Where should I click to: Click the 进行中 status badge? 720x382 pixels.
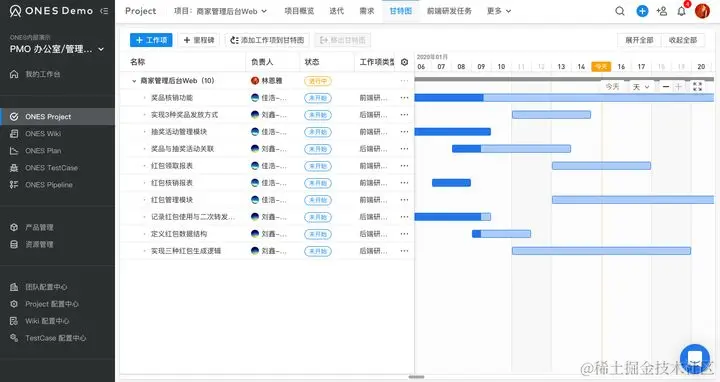[318, 81]
